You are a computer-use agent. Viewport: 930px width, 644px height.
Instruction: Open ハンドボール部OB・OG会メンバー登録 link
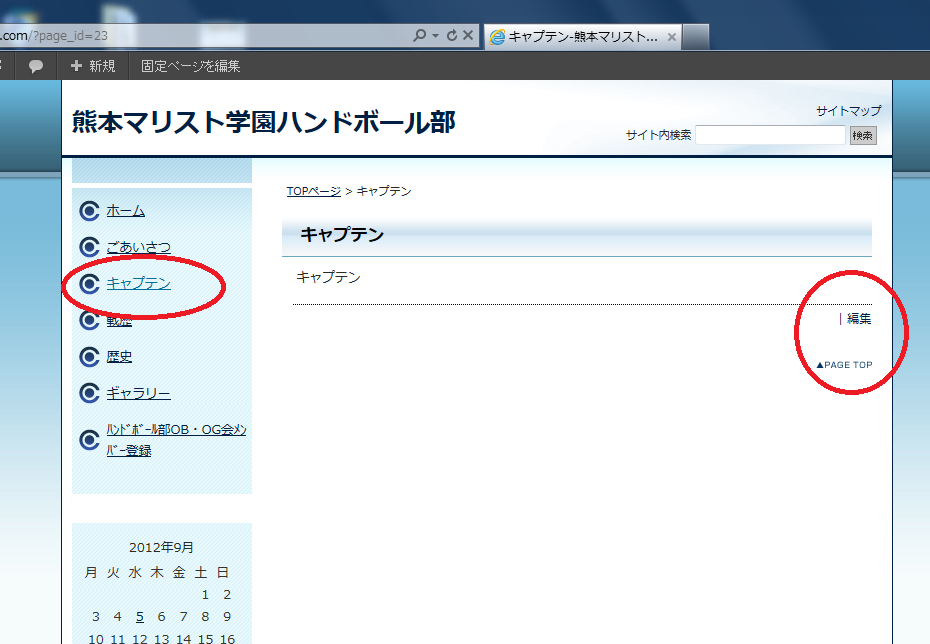pos(176,439)
